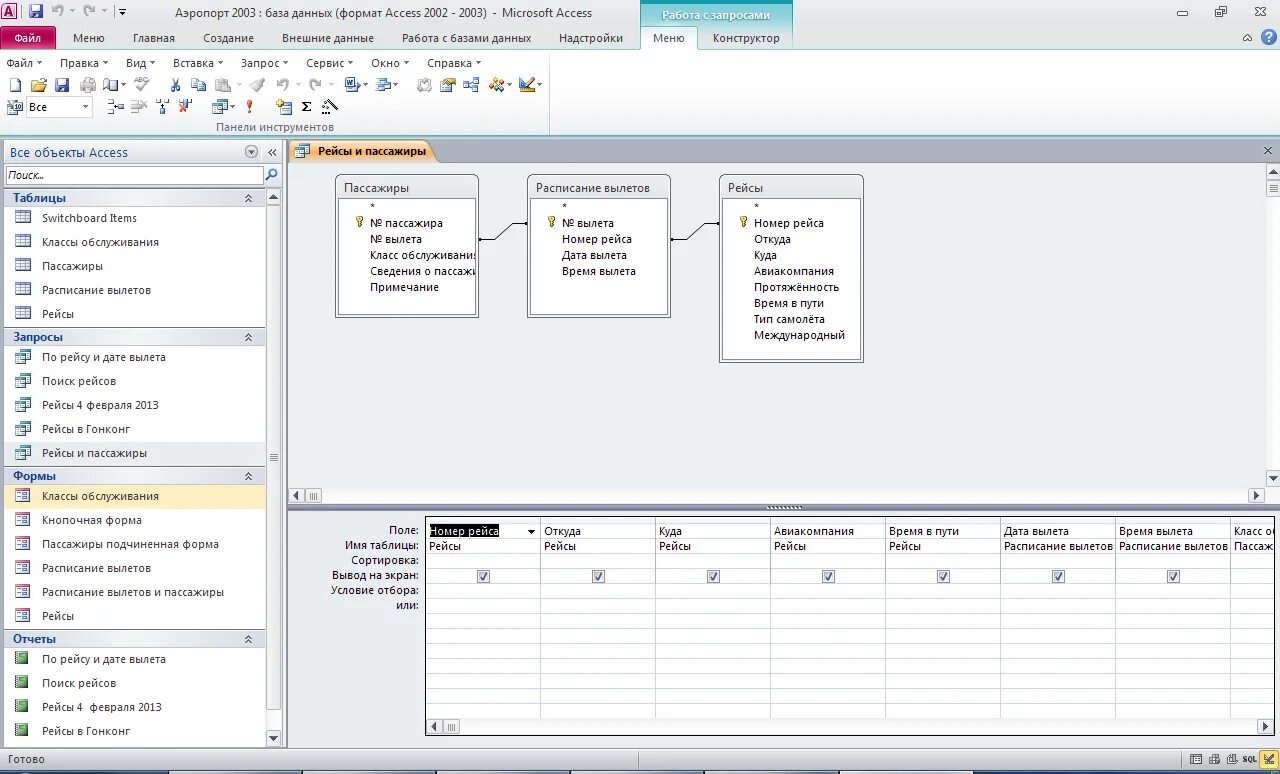The height and width of the screenshot is (774, 1280).
Task: Open the Relationships diagram toolbar icon
Action: (472, 85)
